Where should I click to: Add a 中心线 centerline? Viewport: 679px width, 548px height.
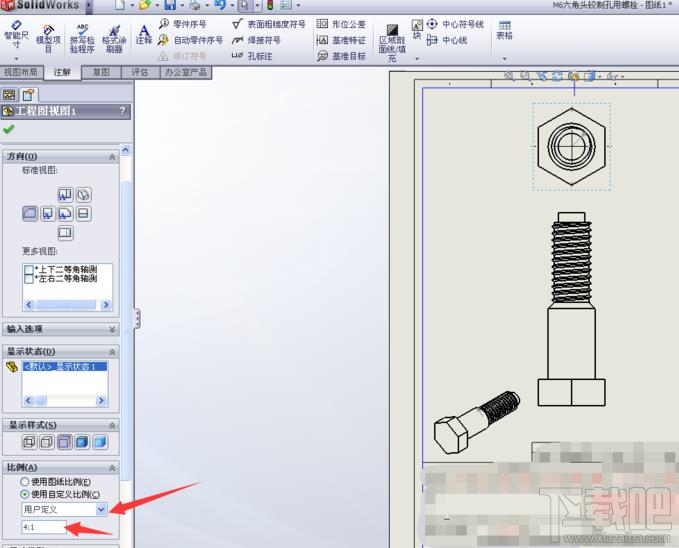446,40
